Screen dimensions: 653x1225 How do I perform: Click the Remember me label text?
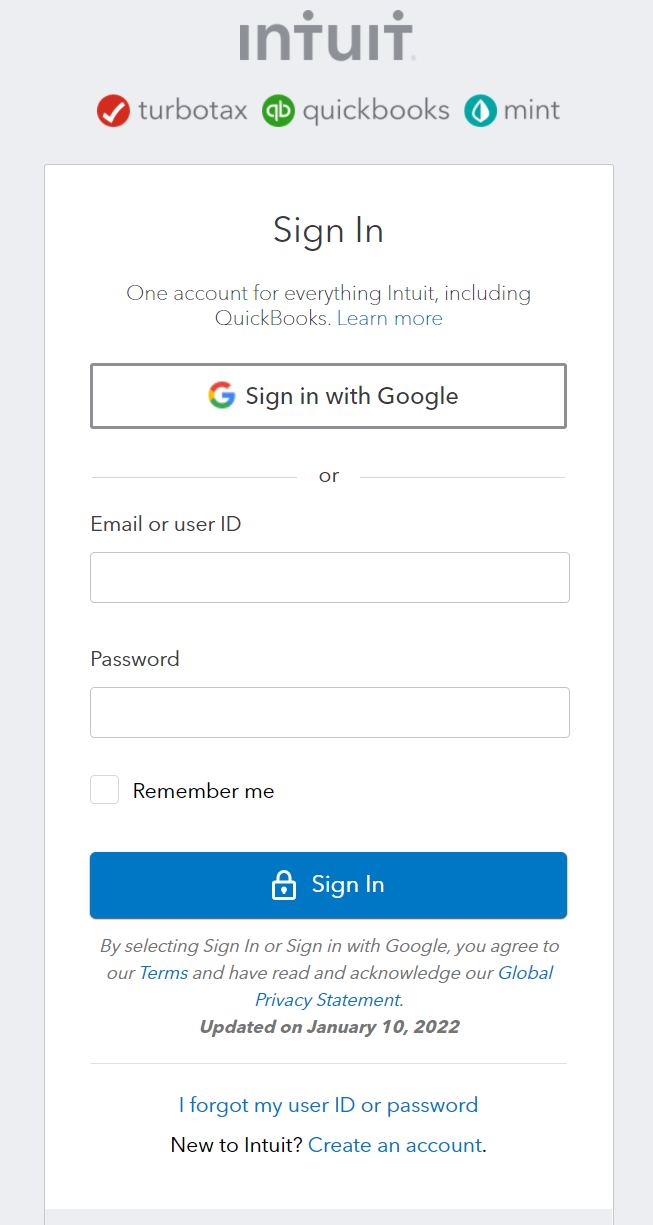(x=203, y=791)
